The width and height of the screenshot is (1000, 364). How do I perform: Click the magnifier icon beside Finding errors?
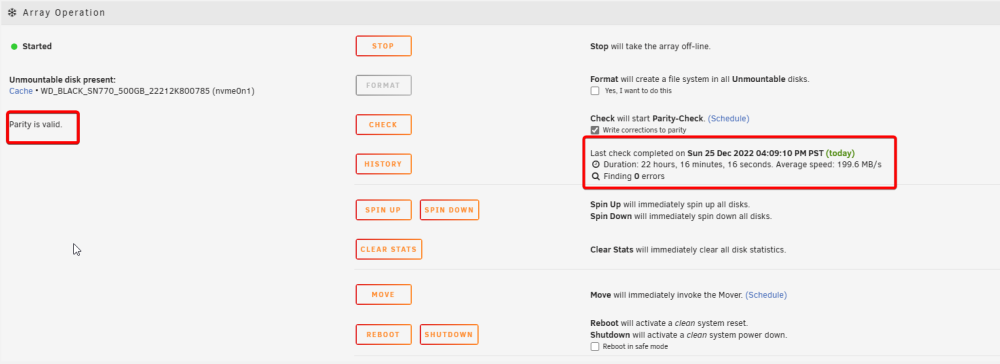click(x=596, y=177)
